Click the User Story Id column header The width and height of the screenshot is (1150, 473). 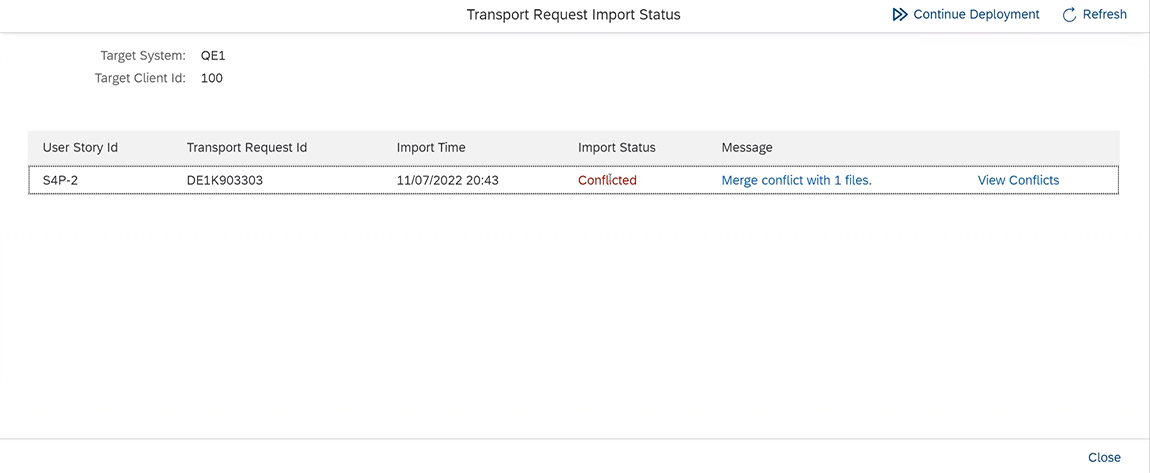[80, 147]
